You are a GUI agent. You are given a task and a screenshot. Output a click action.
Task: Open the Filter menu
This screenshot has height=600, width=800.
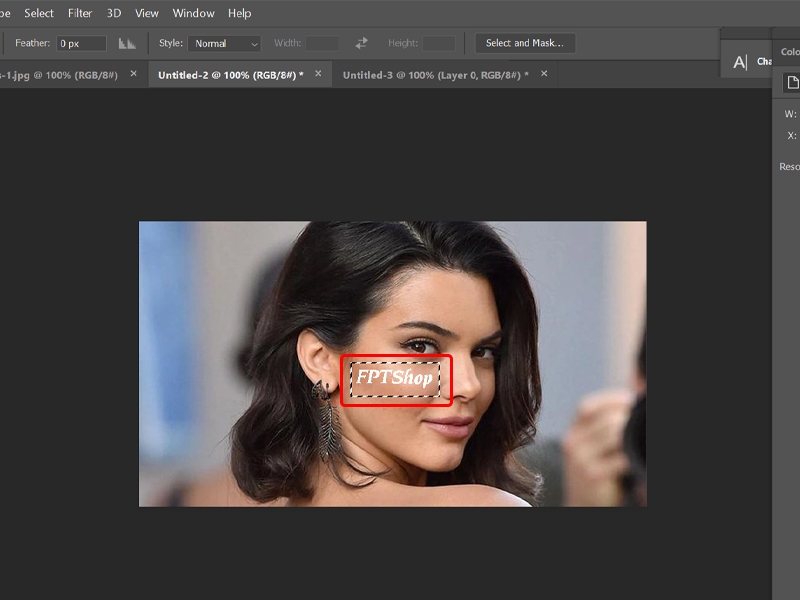[79, 13]
